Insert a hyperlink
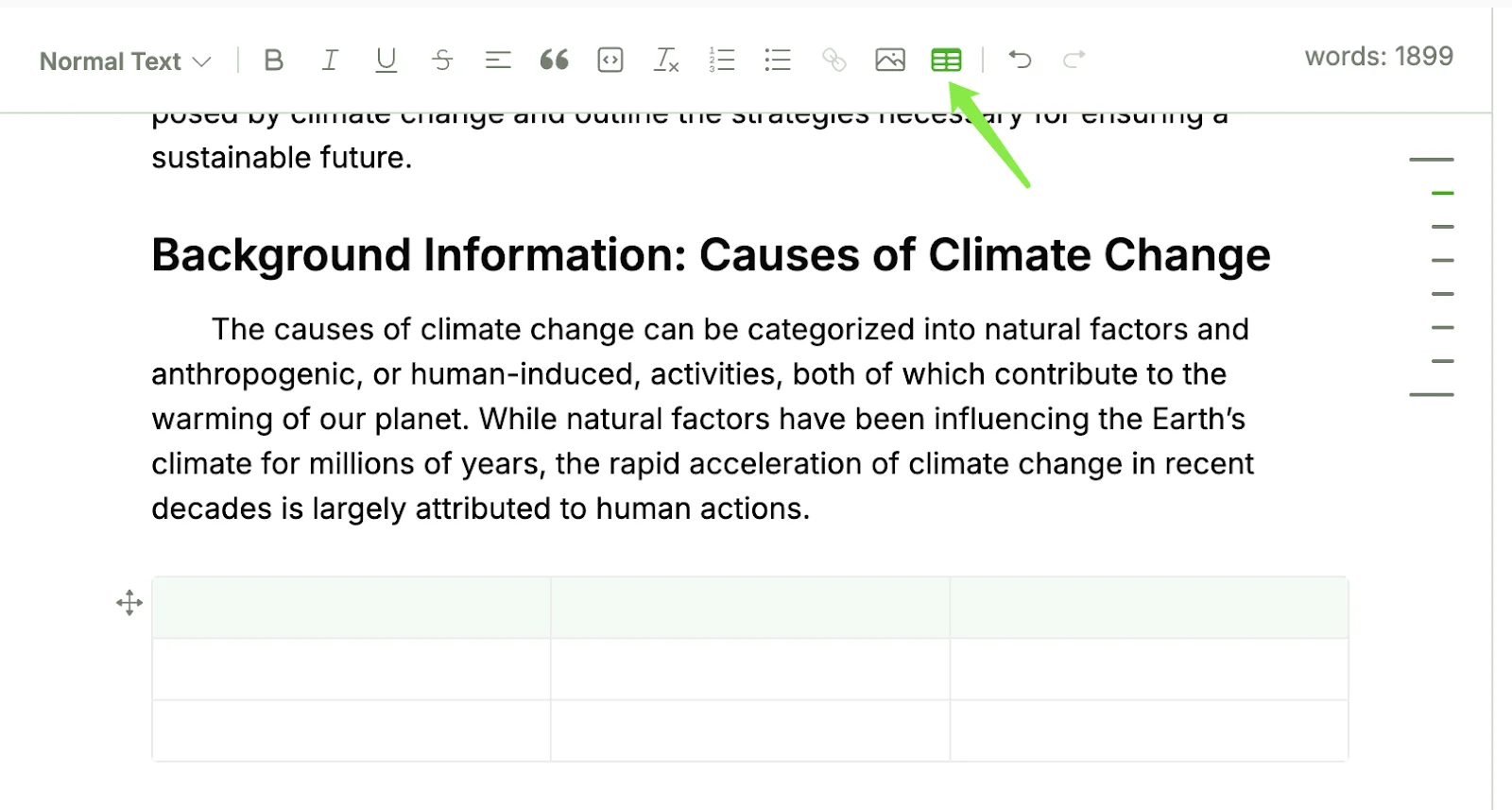The width and height of the screenshot is (1512, 810). pyautogui.click(x=833, y=60)
